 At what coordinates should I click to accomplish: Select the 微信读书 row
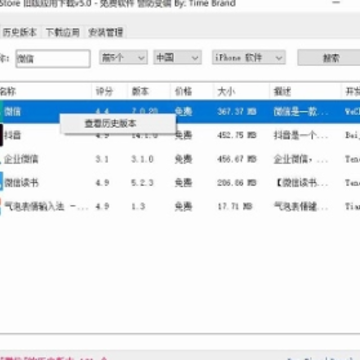point(180,183)
